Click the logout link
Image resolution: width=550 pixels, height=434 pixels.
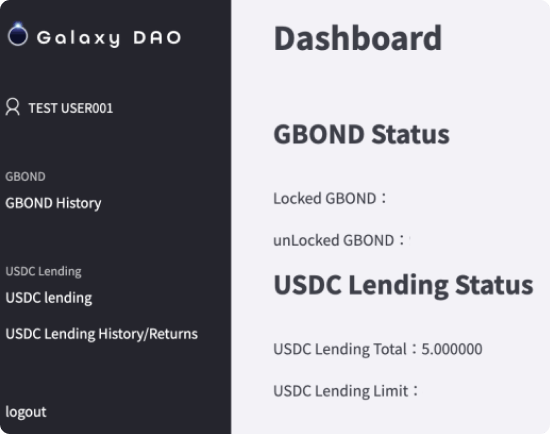coord(26,412)
